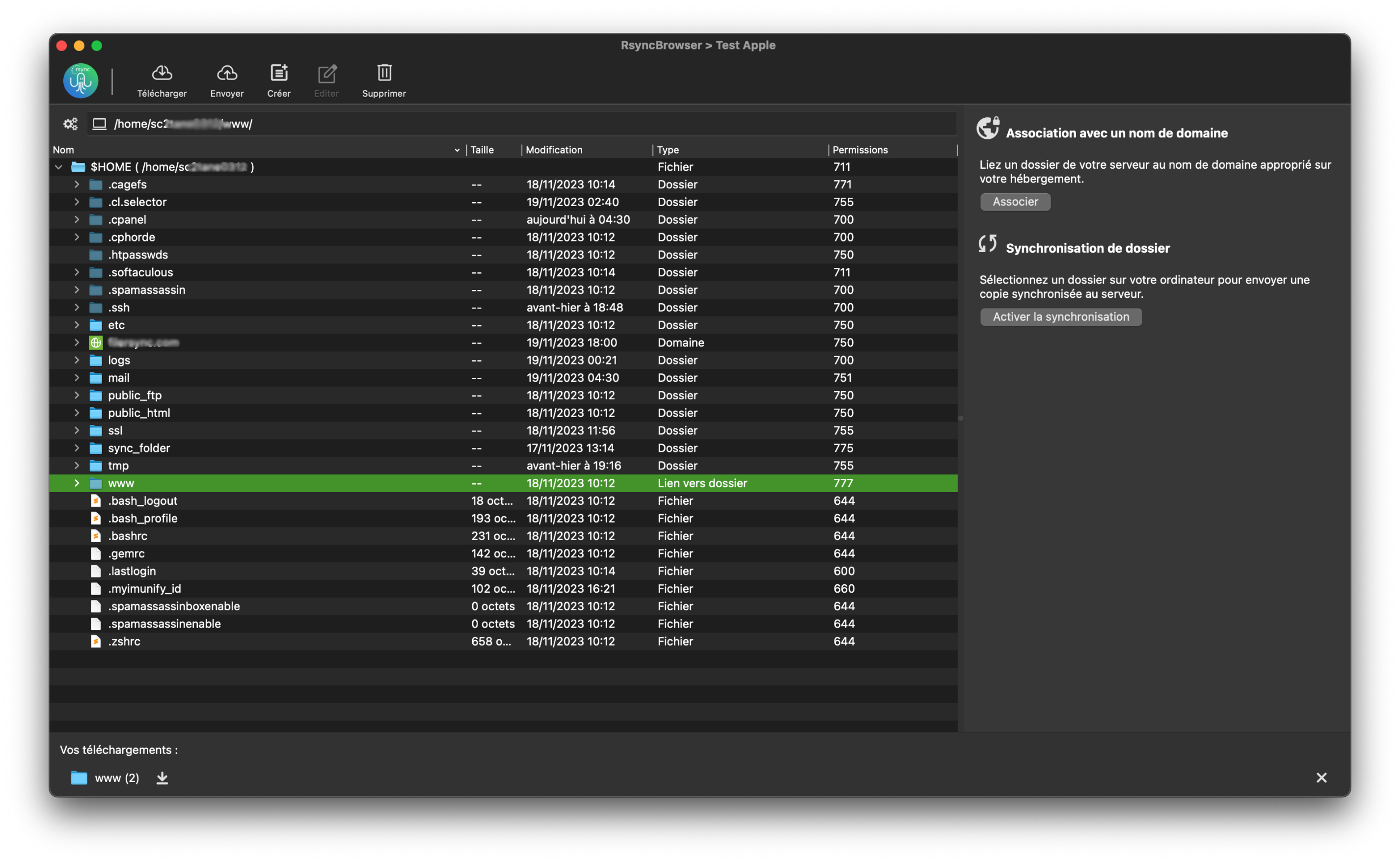1400x862 pixels.
Task: Open the rsync octopus logo icon
Action: 81,81
